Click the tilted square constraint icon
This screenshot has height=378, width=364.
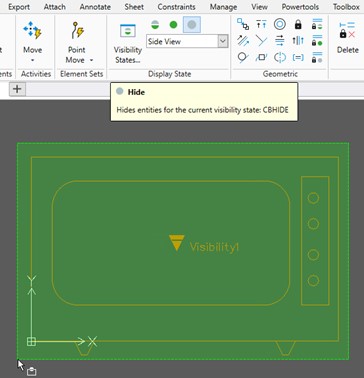click(x=261, y=57)
